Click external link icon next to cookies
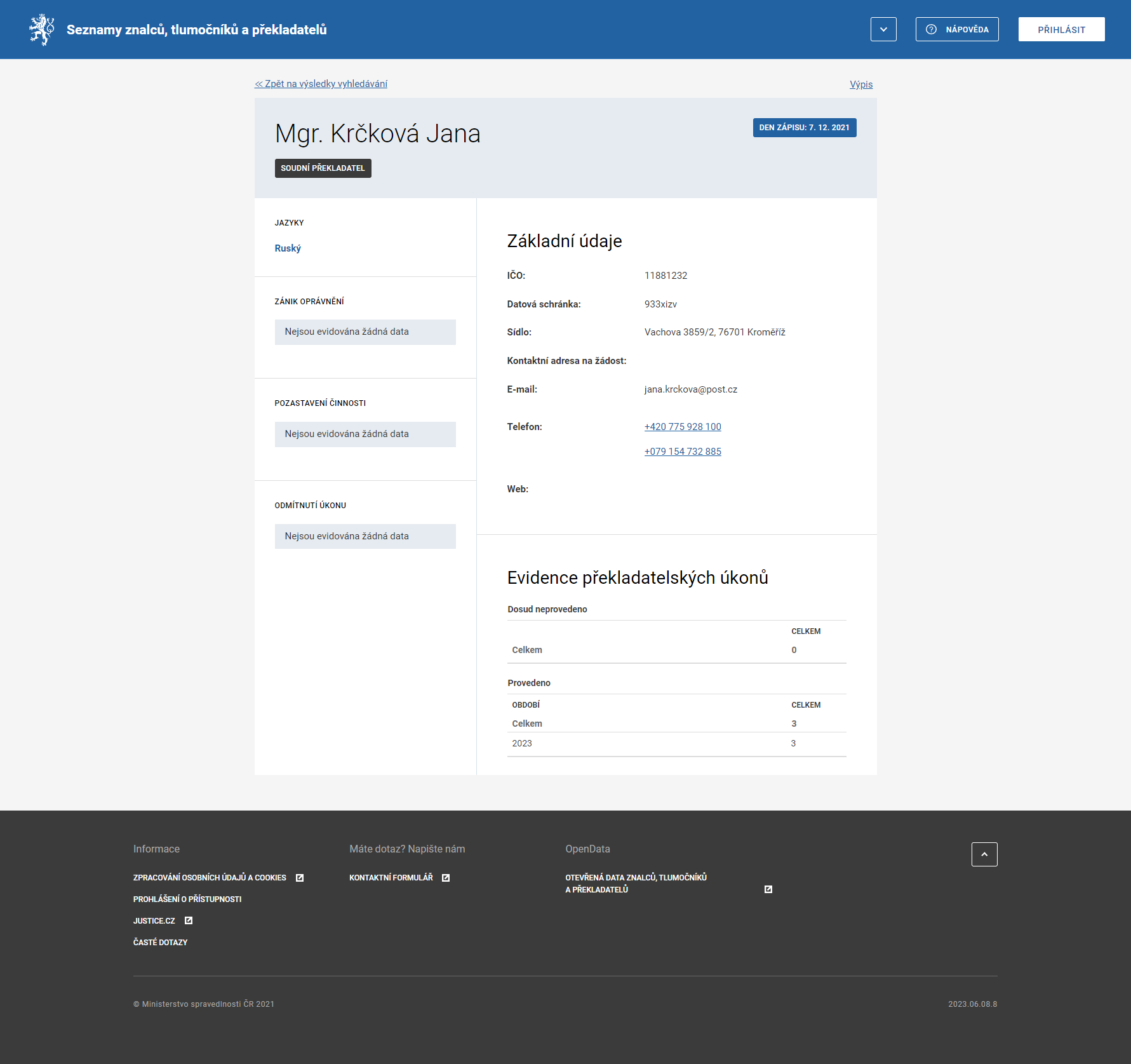This screenshot has height=1064, width=1131. (300, 878)
